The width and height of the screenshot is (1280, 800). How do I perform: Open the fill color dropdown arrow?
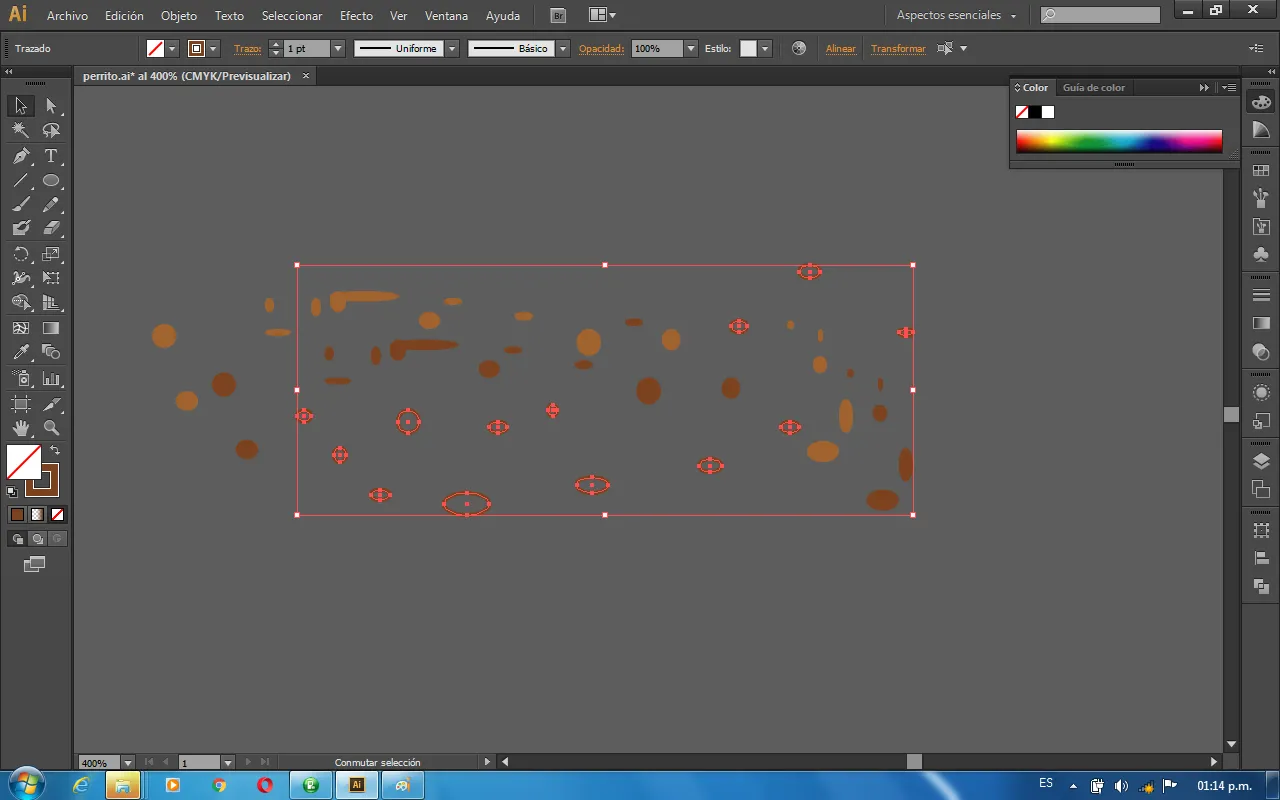(172, 48)
